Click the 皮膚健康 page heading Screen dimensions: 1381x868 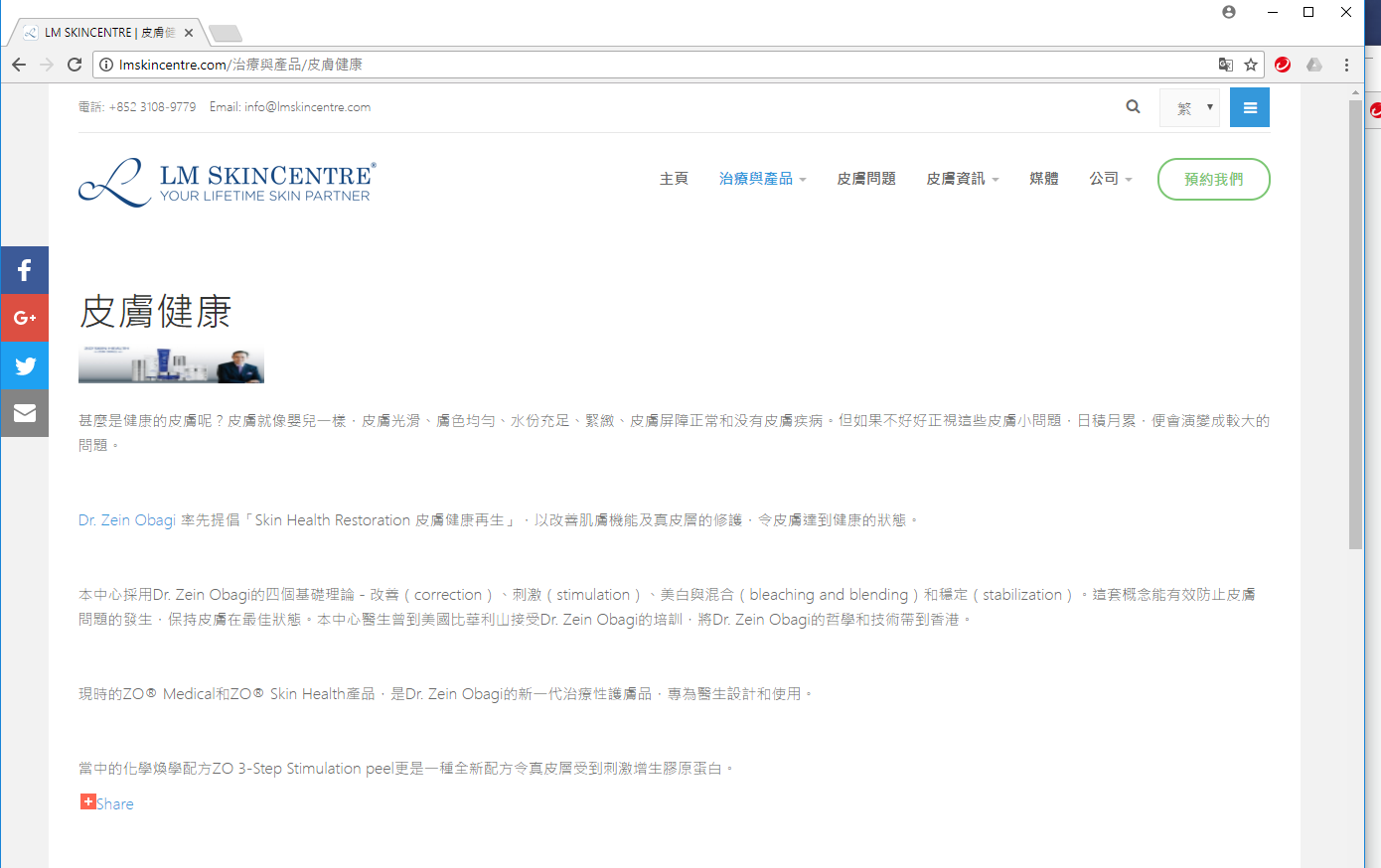[155, 312]
